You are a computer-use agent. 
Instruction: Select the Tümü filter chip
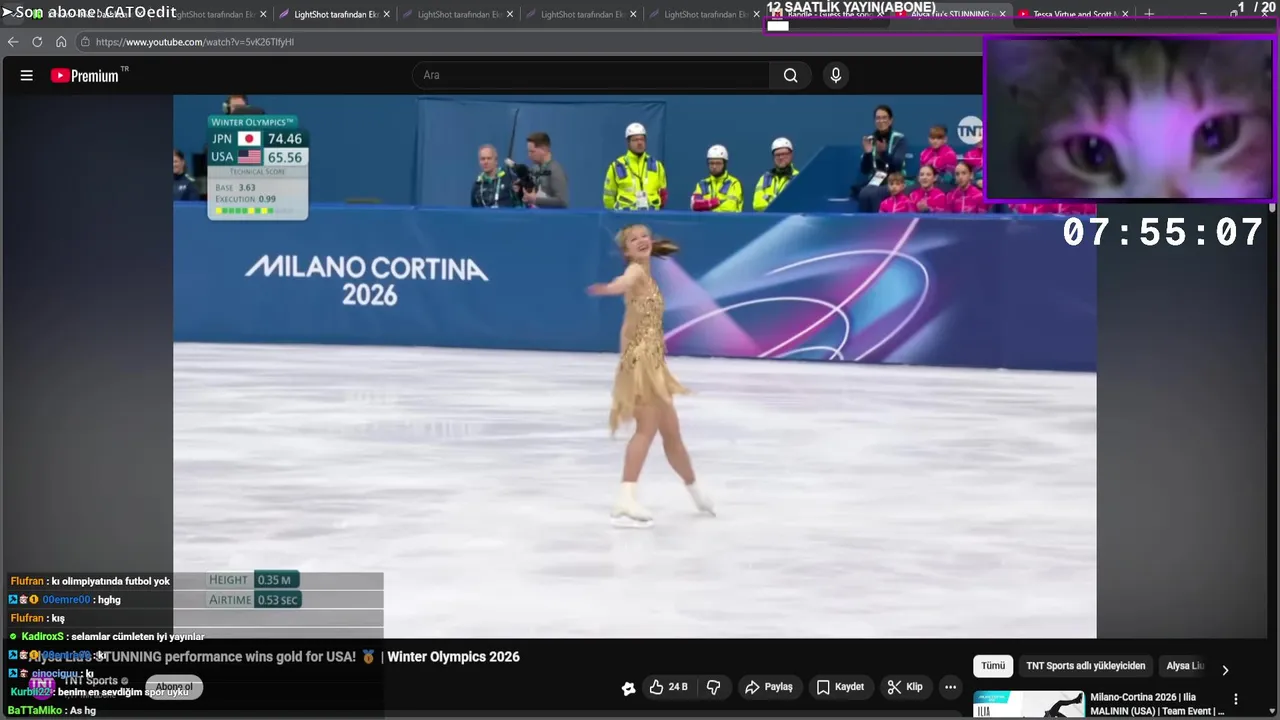pos(993,666)
